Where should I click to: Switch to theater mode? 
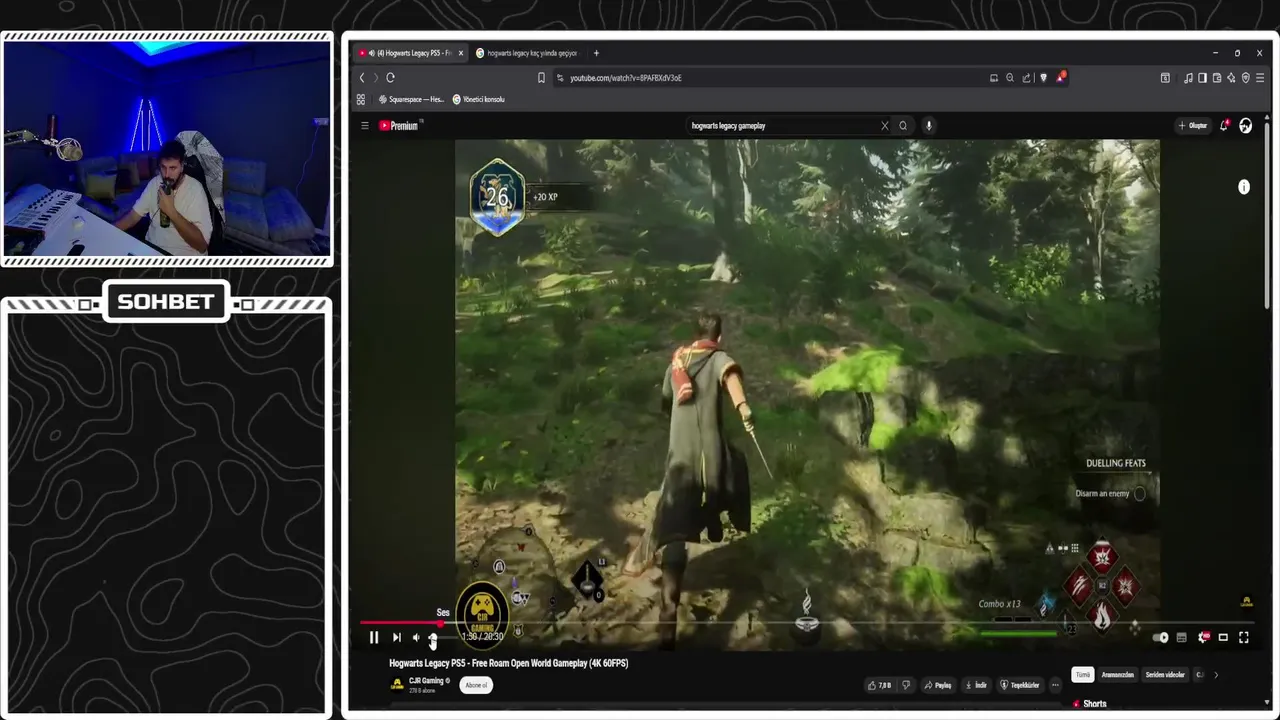(x=1223, y=637)
